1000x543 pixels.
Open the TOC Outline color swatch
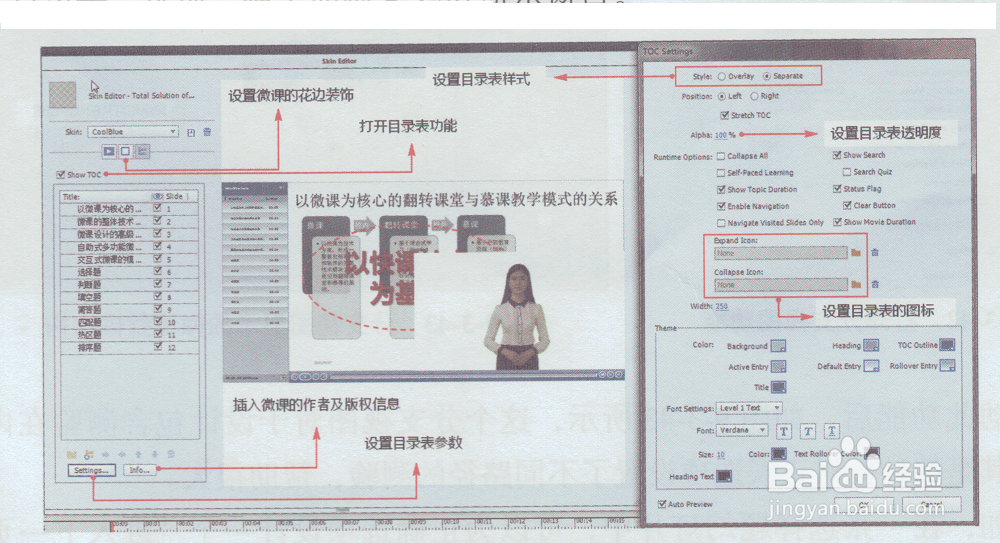pyautogui.click(x=947, y=345)
